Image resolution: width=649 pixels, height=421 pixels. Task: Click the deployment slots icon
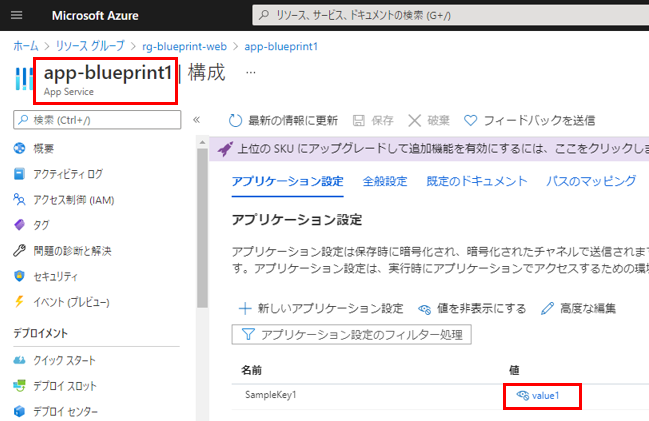point(19,386)
